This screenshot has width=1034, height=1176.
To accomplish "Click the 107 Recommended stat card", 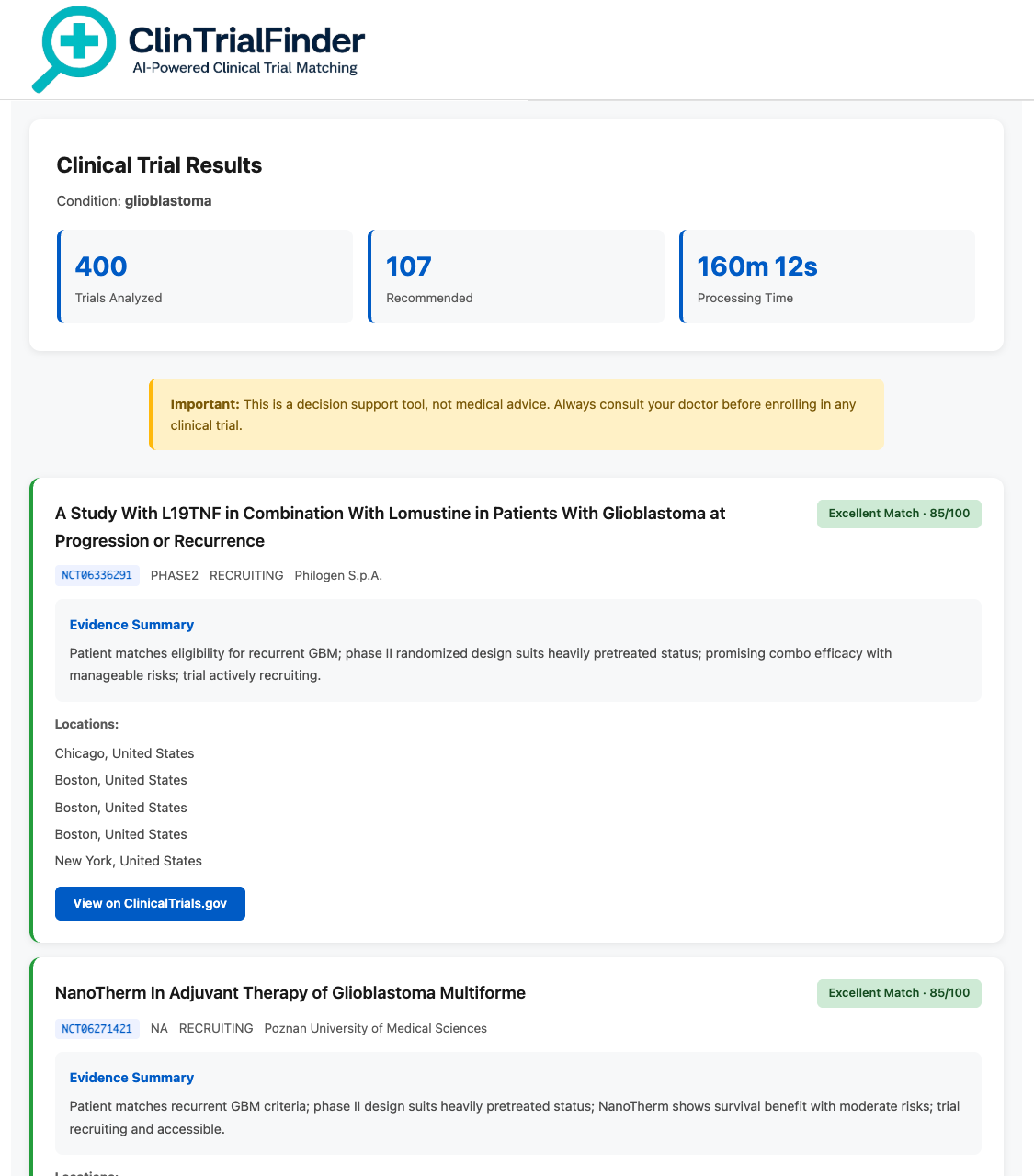I will coord(516,277).
